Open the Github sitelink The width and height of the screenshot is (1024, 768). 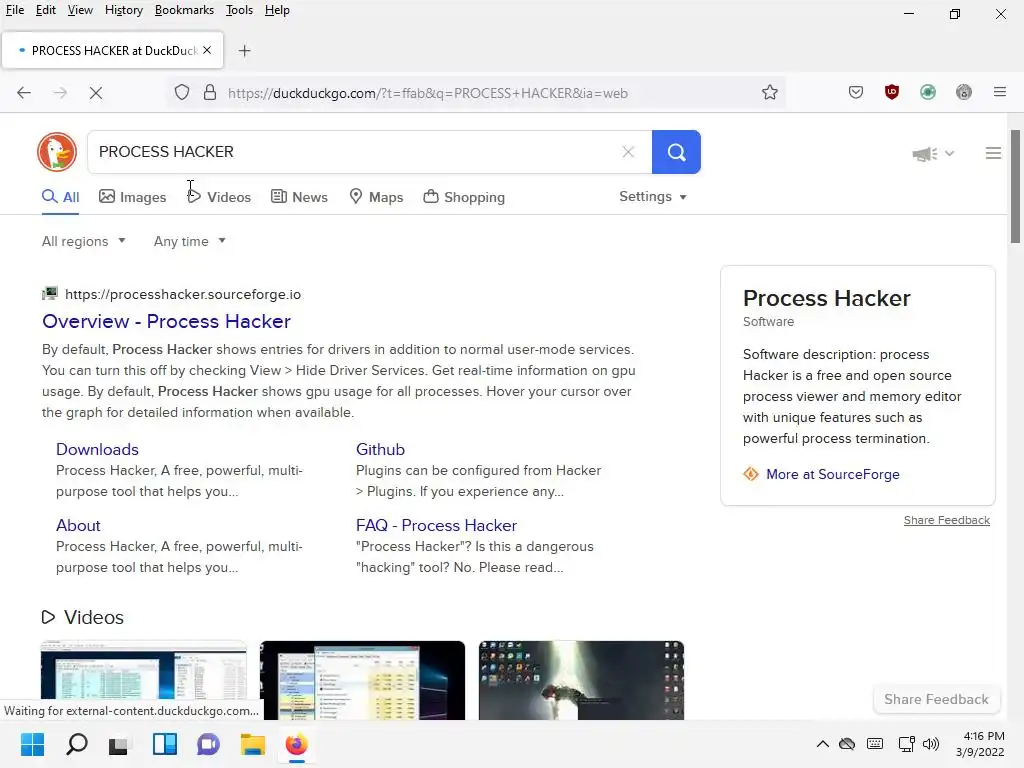380,449
